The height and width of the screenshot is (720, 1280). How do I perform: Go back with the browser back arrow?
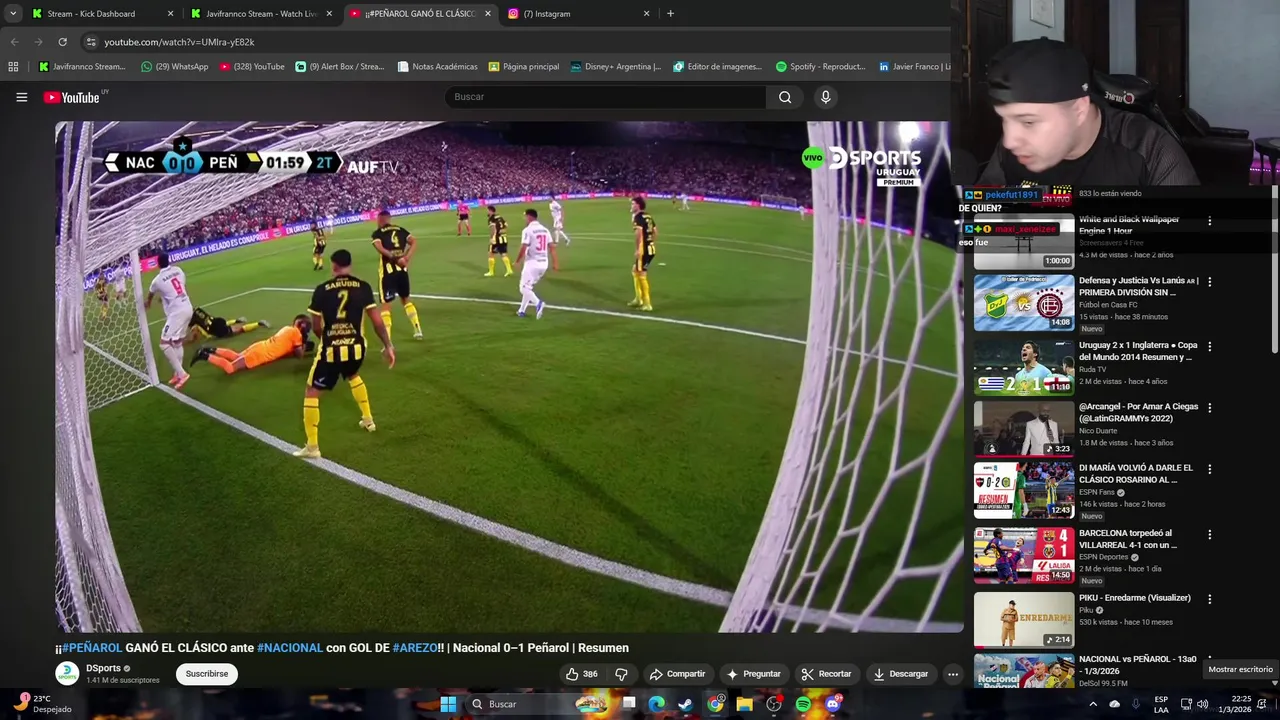14,42
